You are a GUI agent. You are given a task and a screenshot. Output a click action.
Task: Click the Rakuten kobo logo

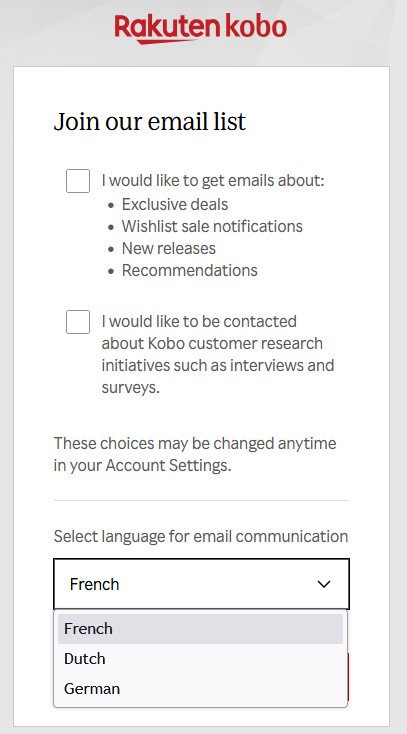click(200, 29)
